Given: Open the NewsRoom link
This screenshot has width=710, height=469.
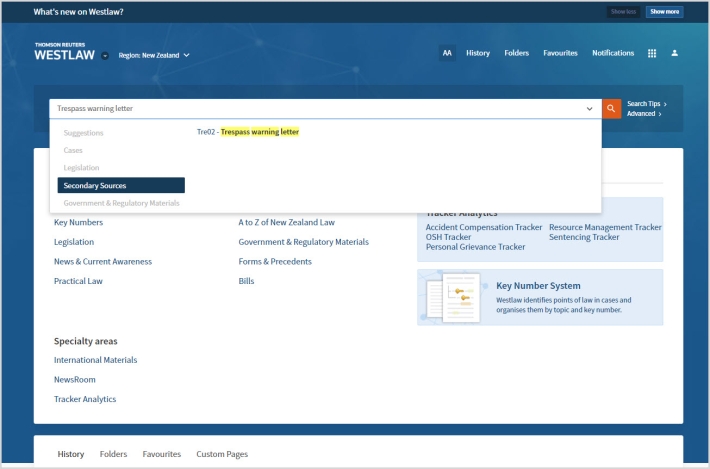Looking at the screenshot, I should pyautogui.click(x=75, y=379).
